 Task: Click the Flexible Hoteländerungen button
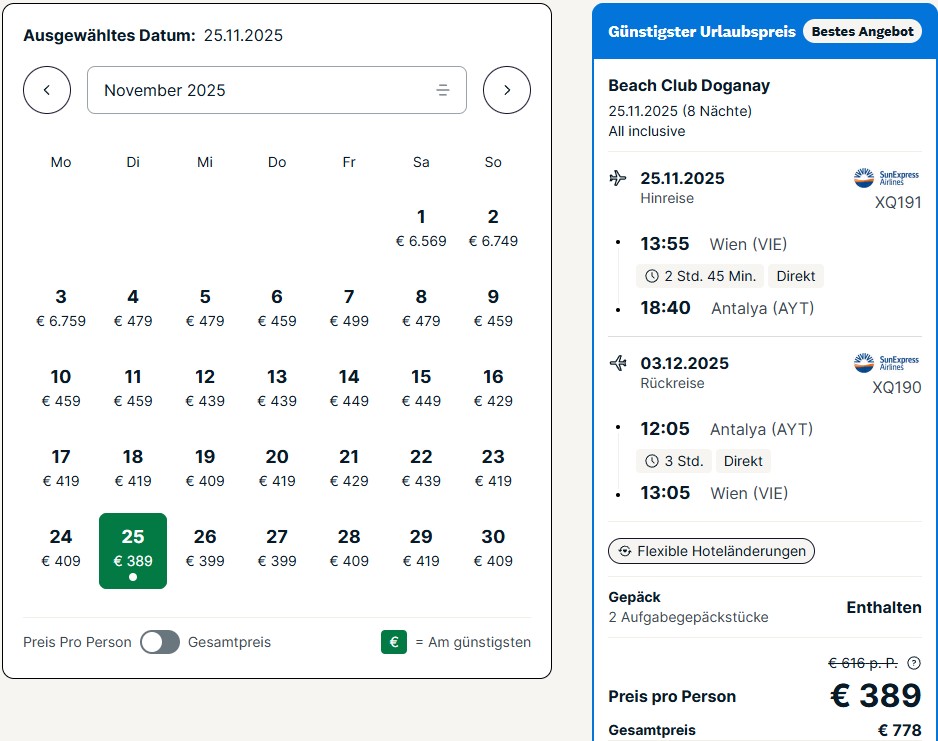coord(711,551)
